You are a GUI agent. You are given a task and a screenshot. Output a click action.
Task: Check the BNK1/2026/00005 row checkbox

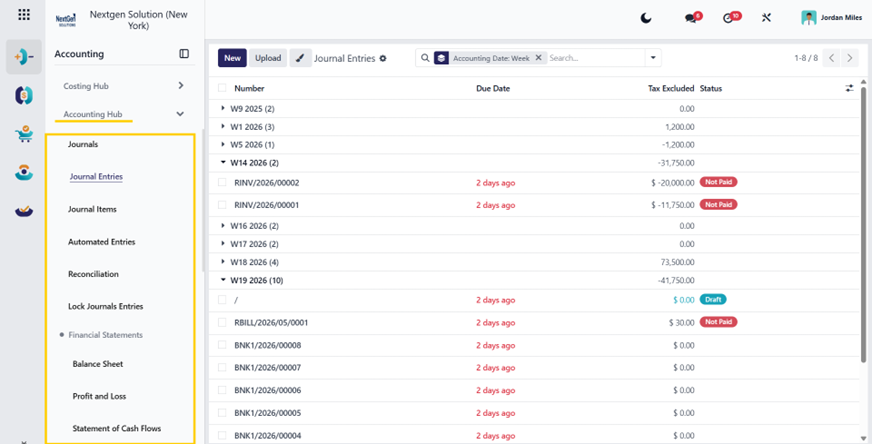click(222, 413)
